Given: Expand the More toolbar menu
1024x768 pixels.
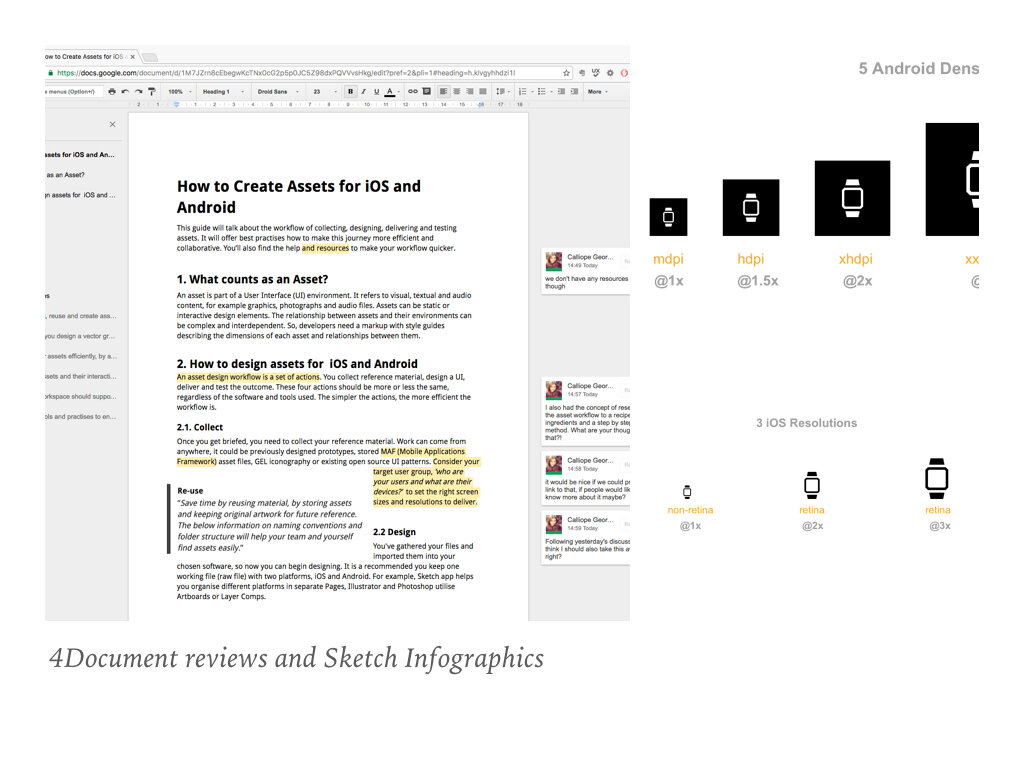Looking at the screenshot, I should (598, 91).
